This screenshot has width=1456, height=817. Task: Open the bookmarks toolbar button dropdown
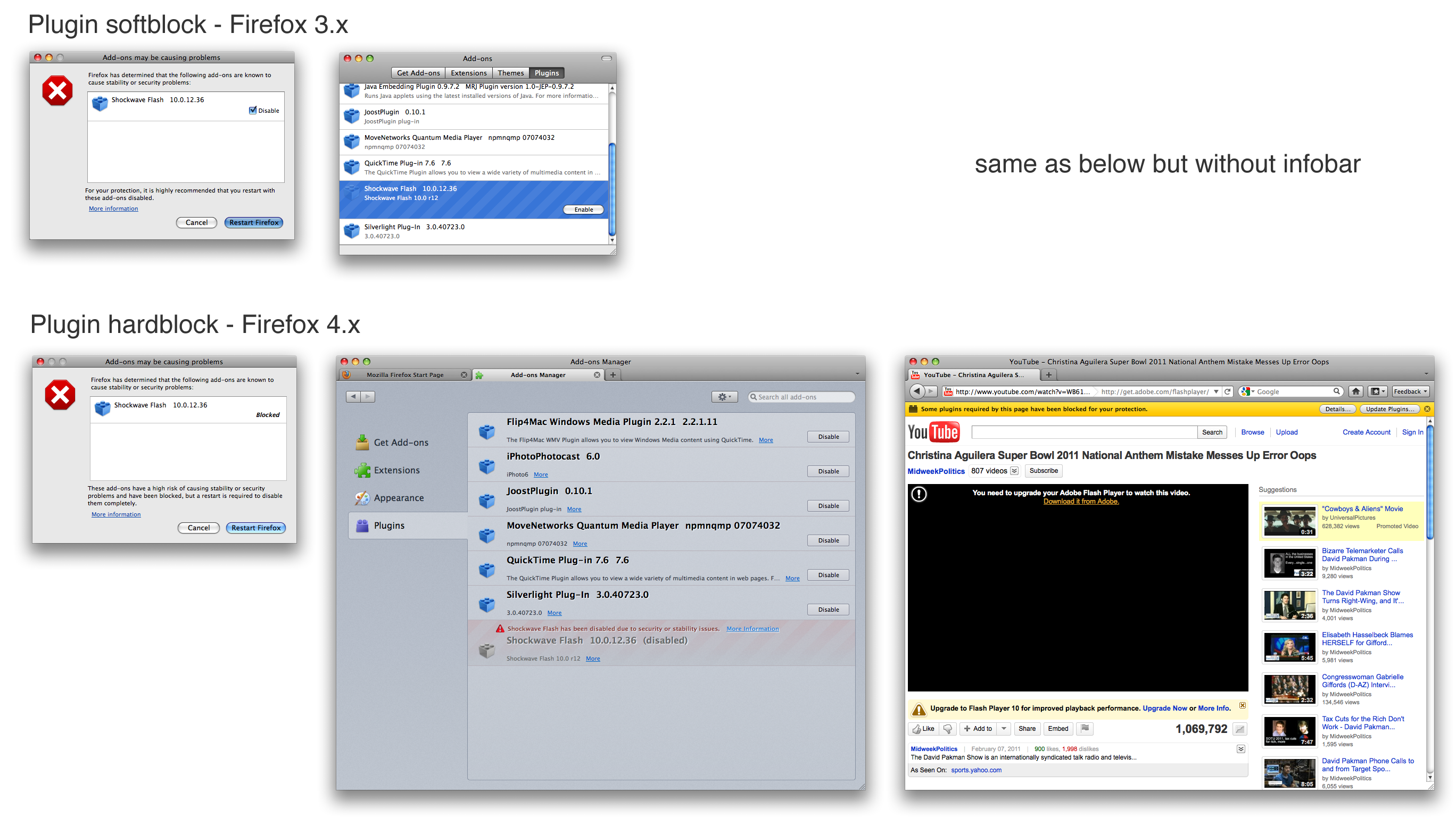(x=1377, y=391)
